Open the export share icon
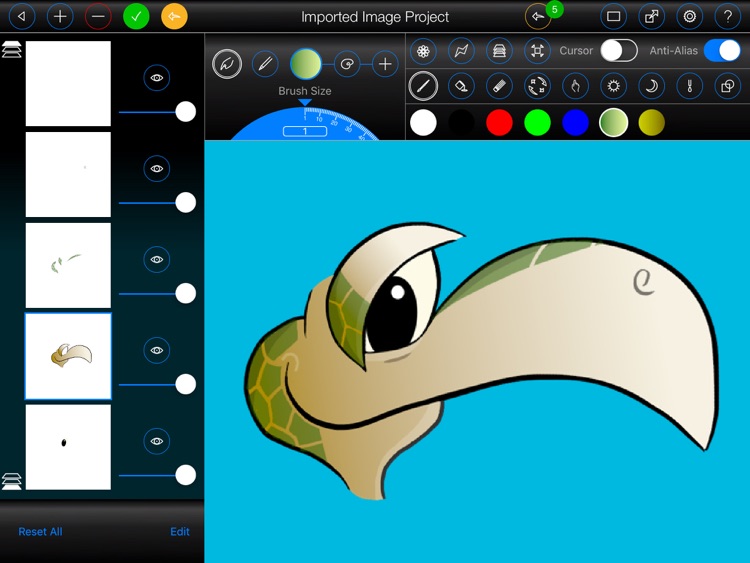The width and height of the screenshot is (750, 563). (x=651, y=17)
